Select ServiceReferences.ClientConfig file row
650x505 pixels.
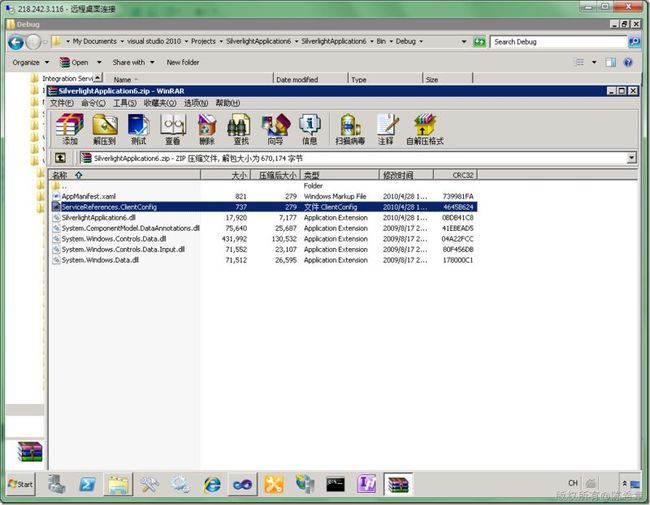[264, 207]
